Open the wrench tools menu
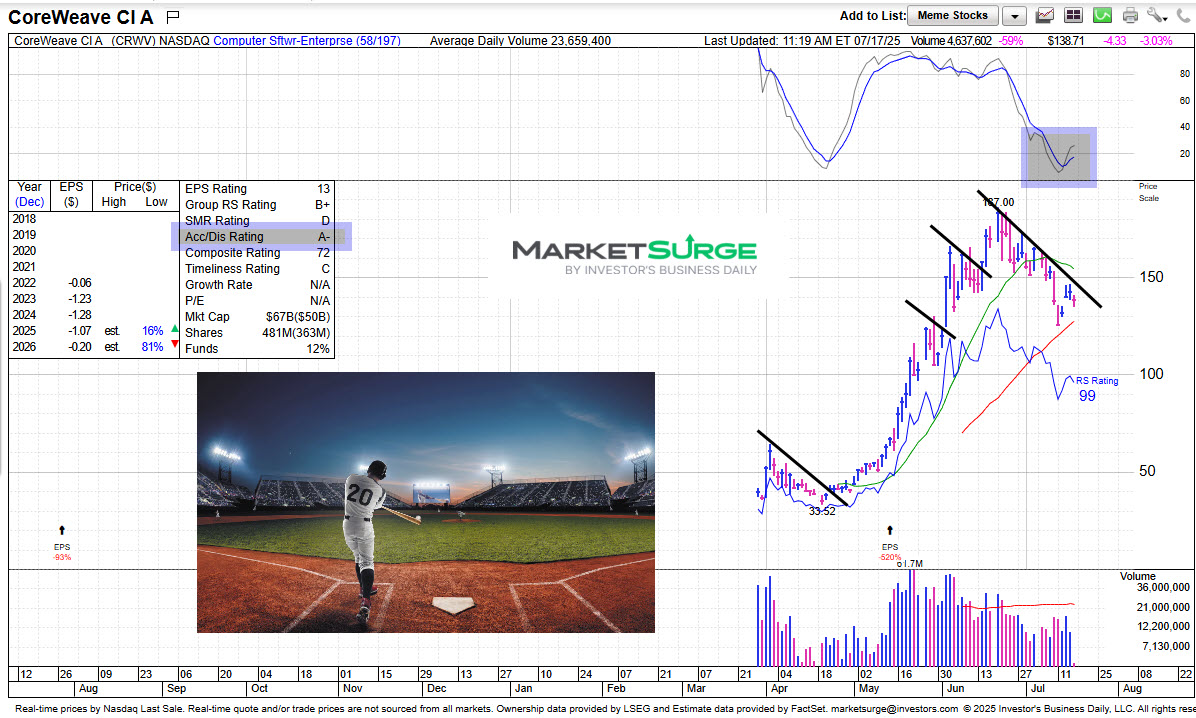 tap(1157, 15)
